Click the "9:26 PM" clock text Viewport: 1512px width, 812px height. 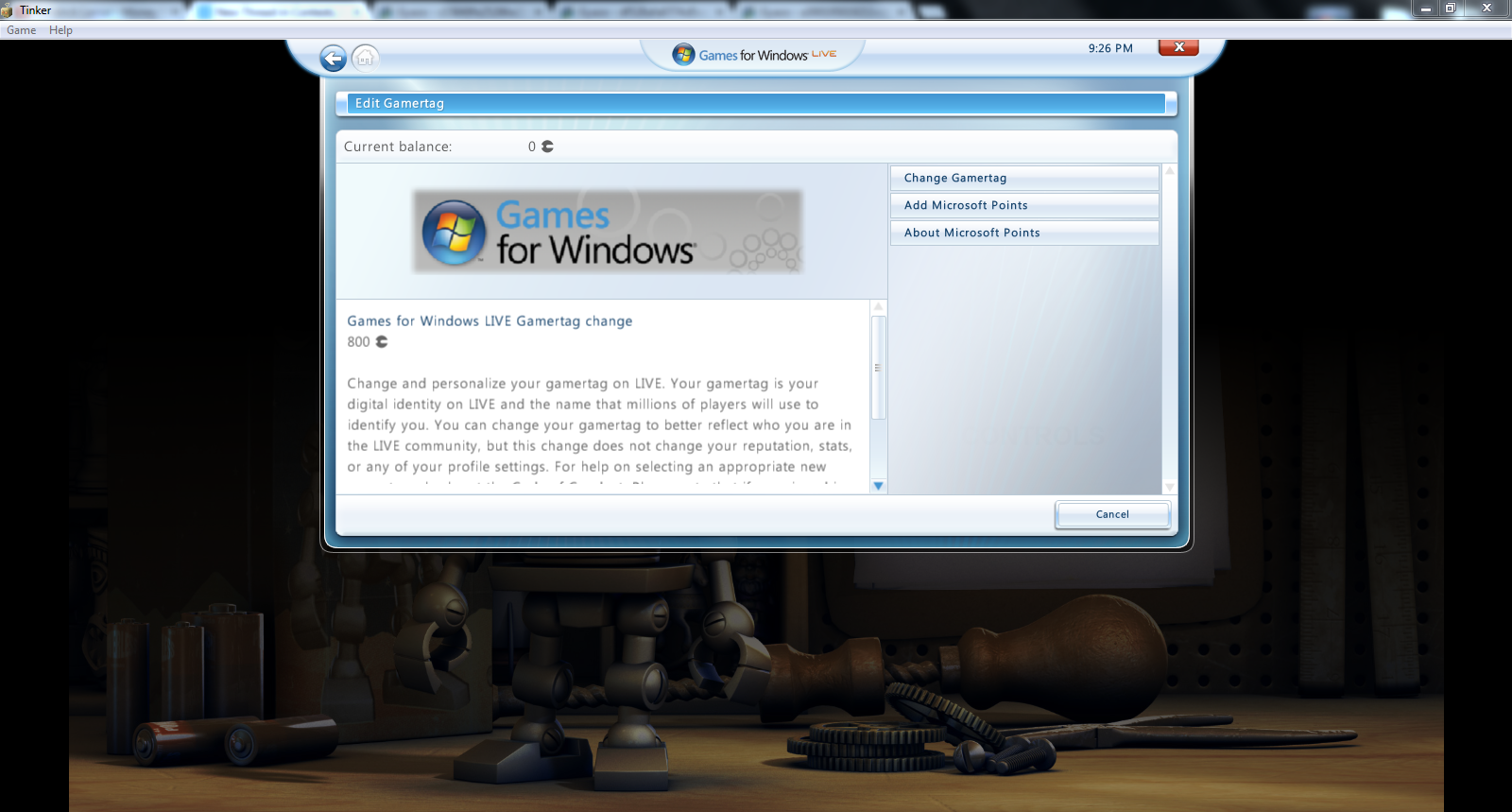point(1110,48)
